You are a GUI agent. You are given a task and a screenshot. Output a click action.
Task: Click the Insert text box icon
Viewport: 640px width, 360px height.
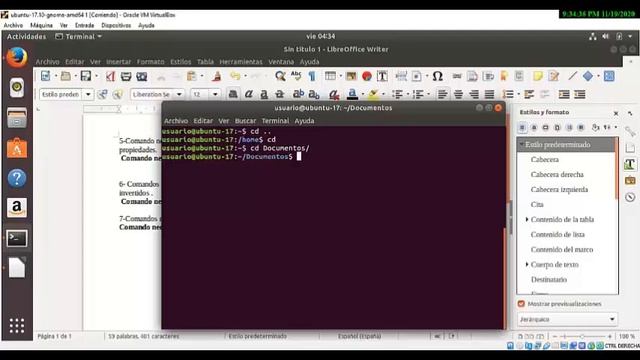382,76
